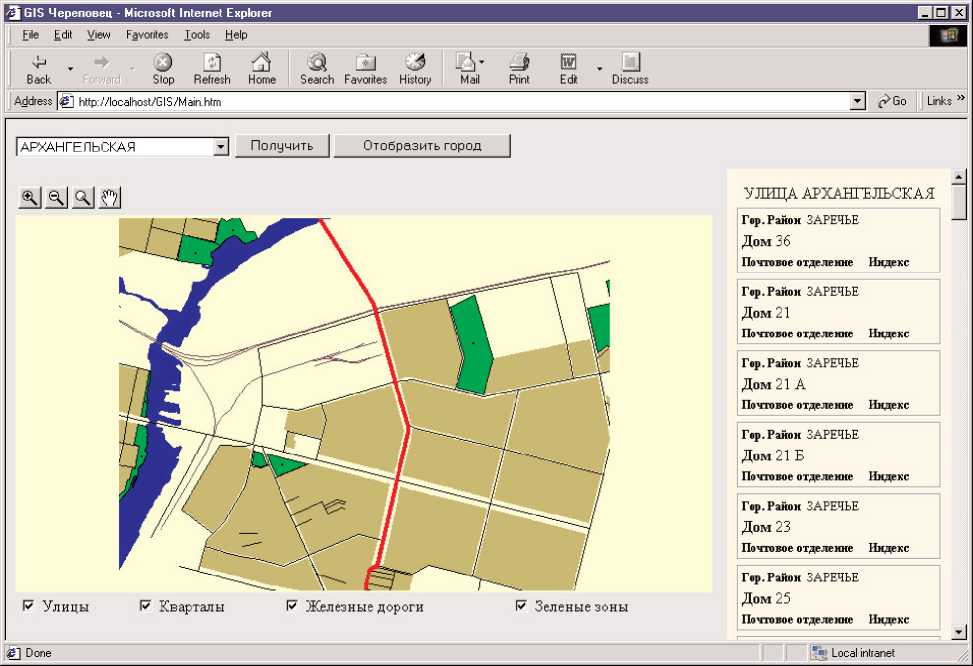973x666 pixels.
Task: Open the Tools menu
Action: [x=197, y=35]
